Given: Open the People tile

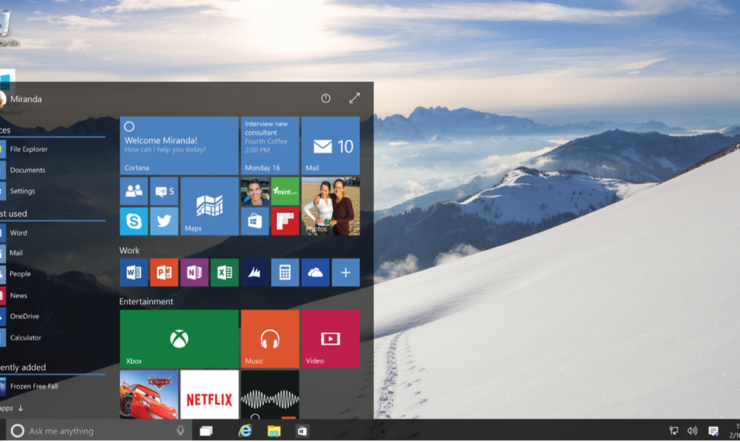Looking at the screenshot, I should [x=134, y=191].
